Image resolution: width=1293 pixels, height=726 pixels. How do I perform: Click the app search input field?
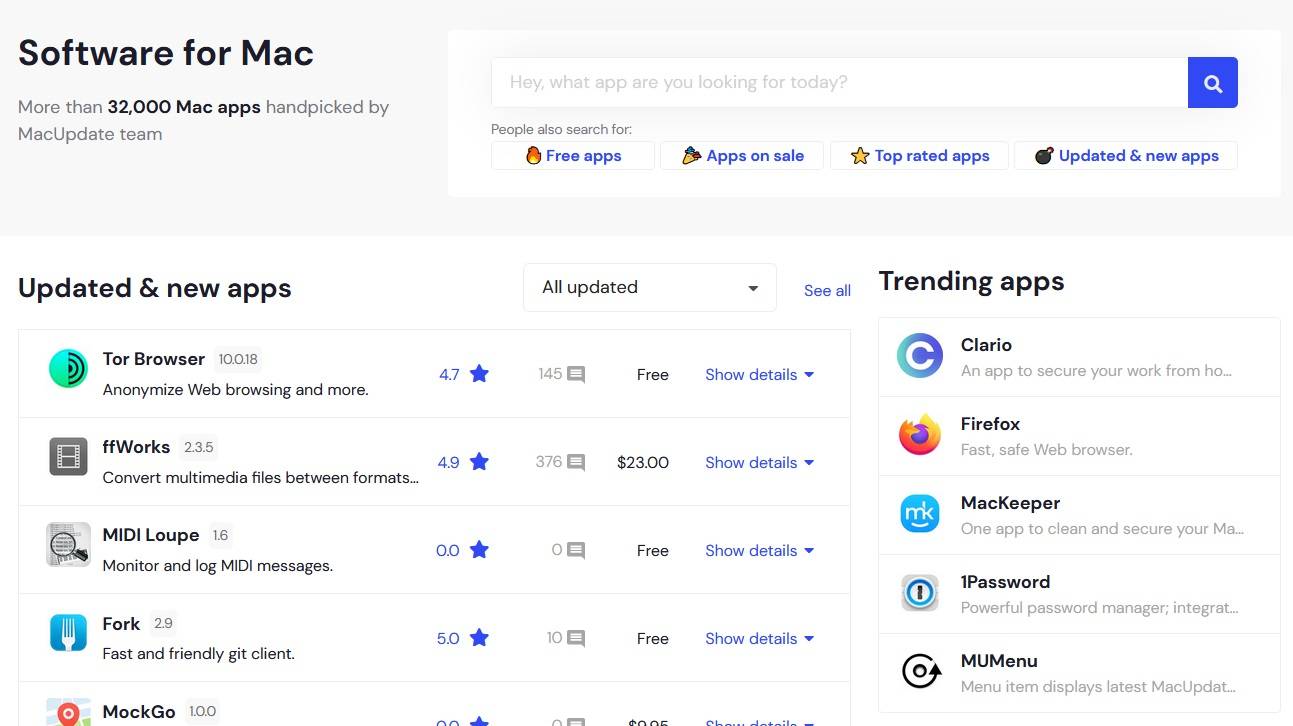838,82
